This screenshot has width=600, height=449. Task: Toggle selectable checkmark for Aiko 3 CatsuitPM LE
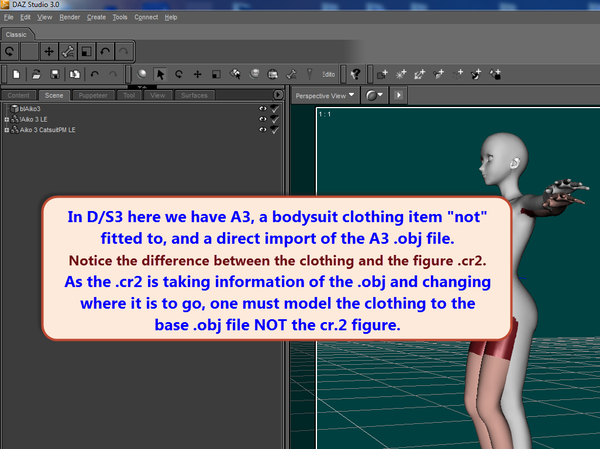[275, 130]
